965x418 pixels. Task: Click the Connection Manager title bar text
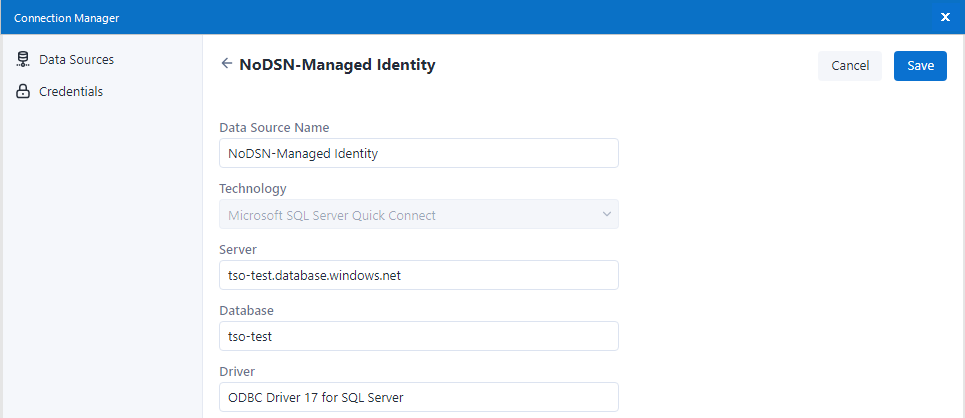click(65, 17)
